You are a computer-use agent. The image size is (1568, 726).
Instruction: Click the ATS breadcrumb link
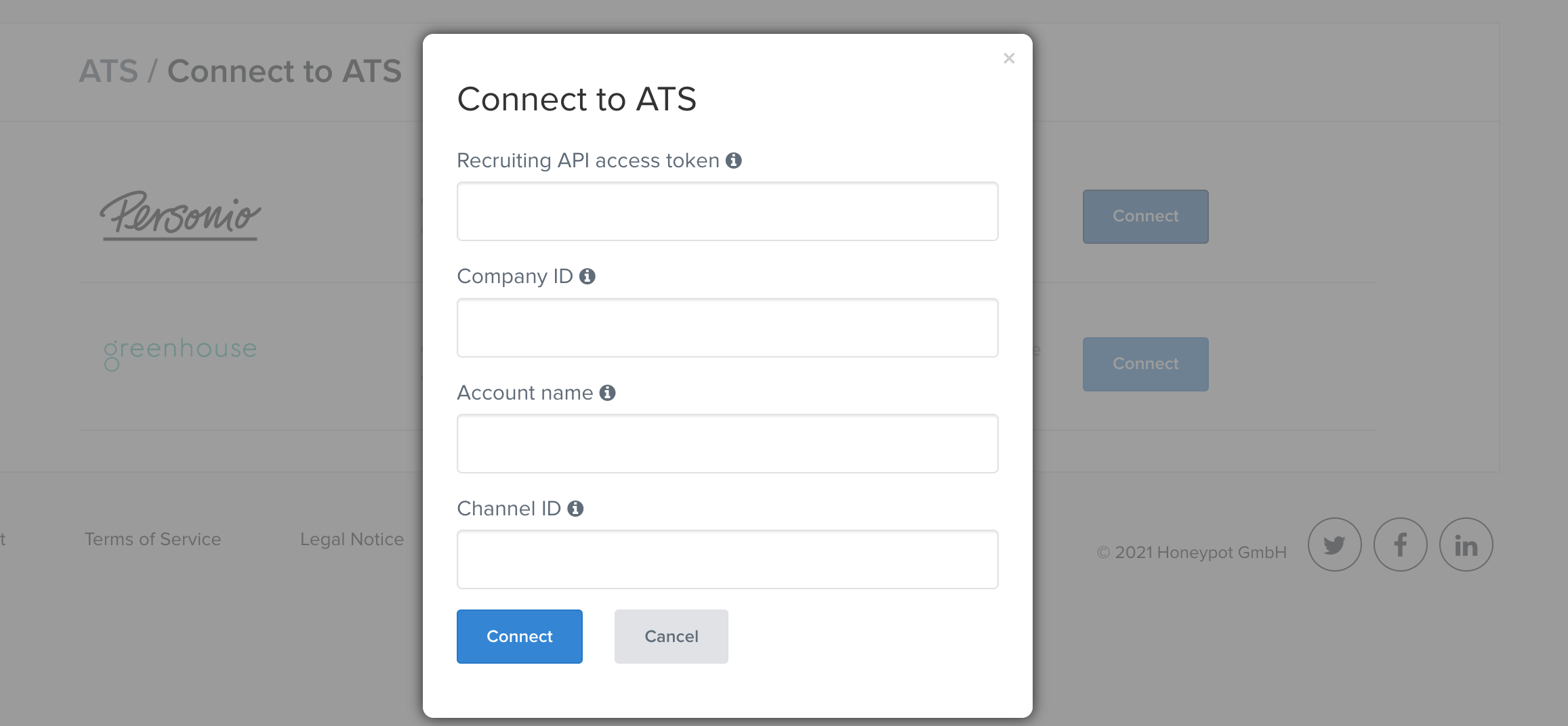tap(108, 70)
